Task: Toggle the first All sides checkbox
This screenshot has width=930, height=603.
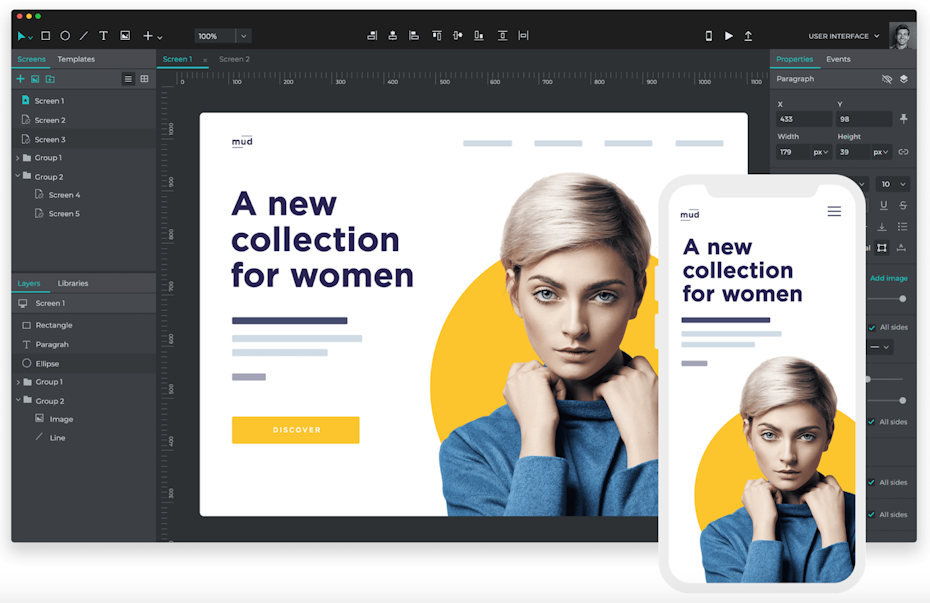Action: [871, 327]
